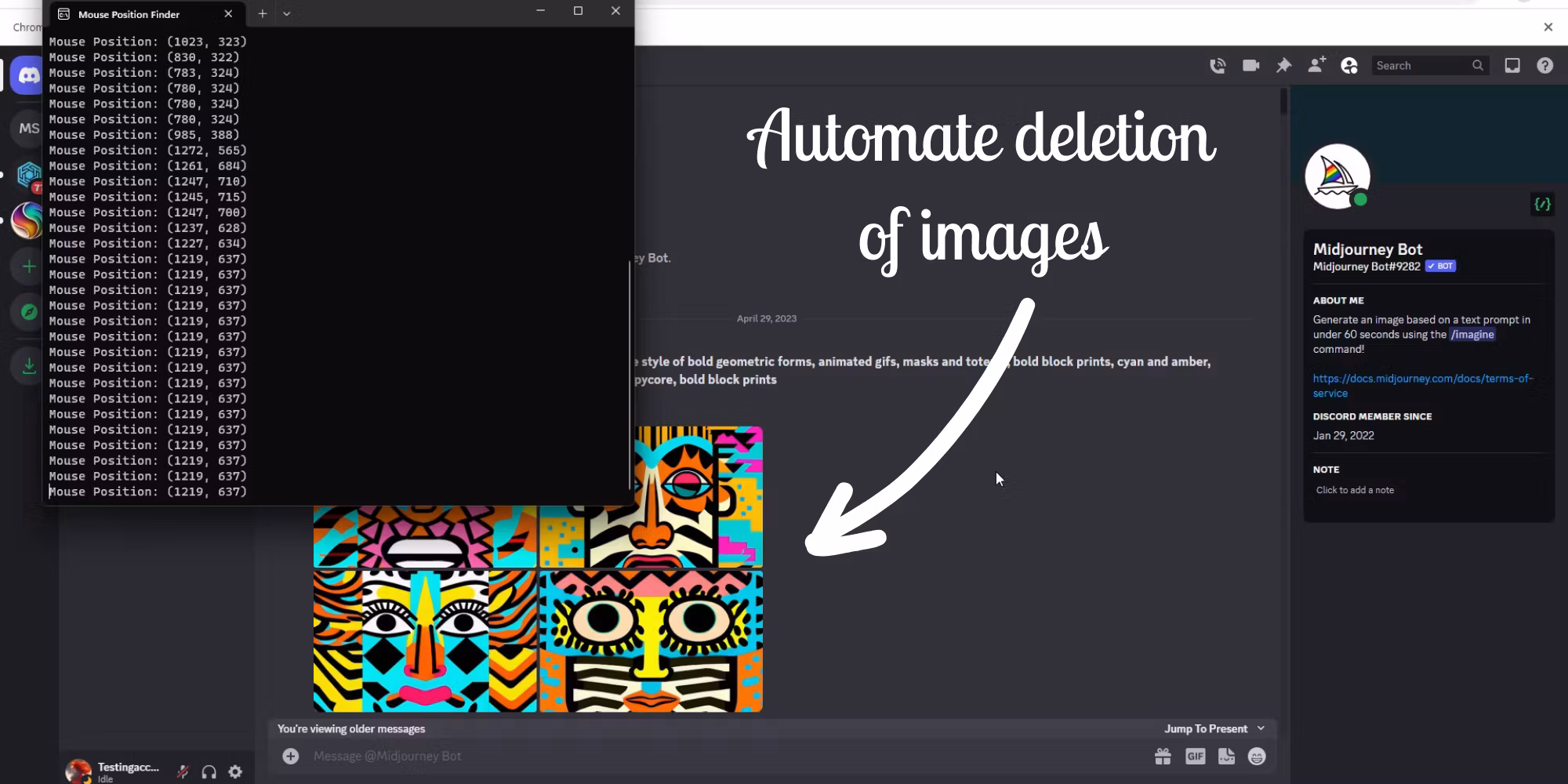The height and width of the screenshot is (784, 1568).
Task: Send a gift with the gift icon
Action: [1163, 757]
